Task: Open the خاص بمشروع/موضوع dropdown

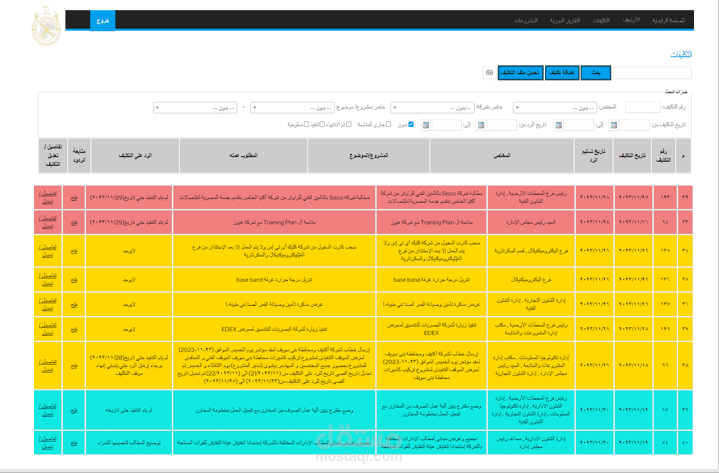Action: 292,108
